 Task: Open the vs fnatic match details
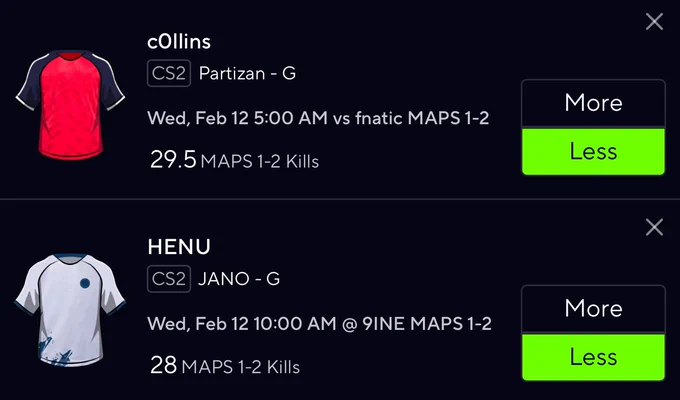pos(318,118)
